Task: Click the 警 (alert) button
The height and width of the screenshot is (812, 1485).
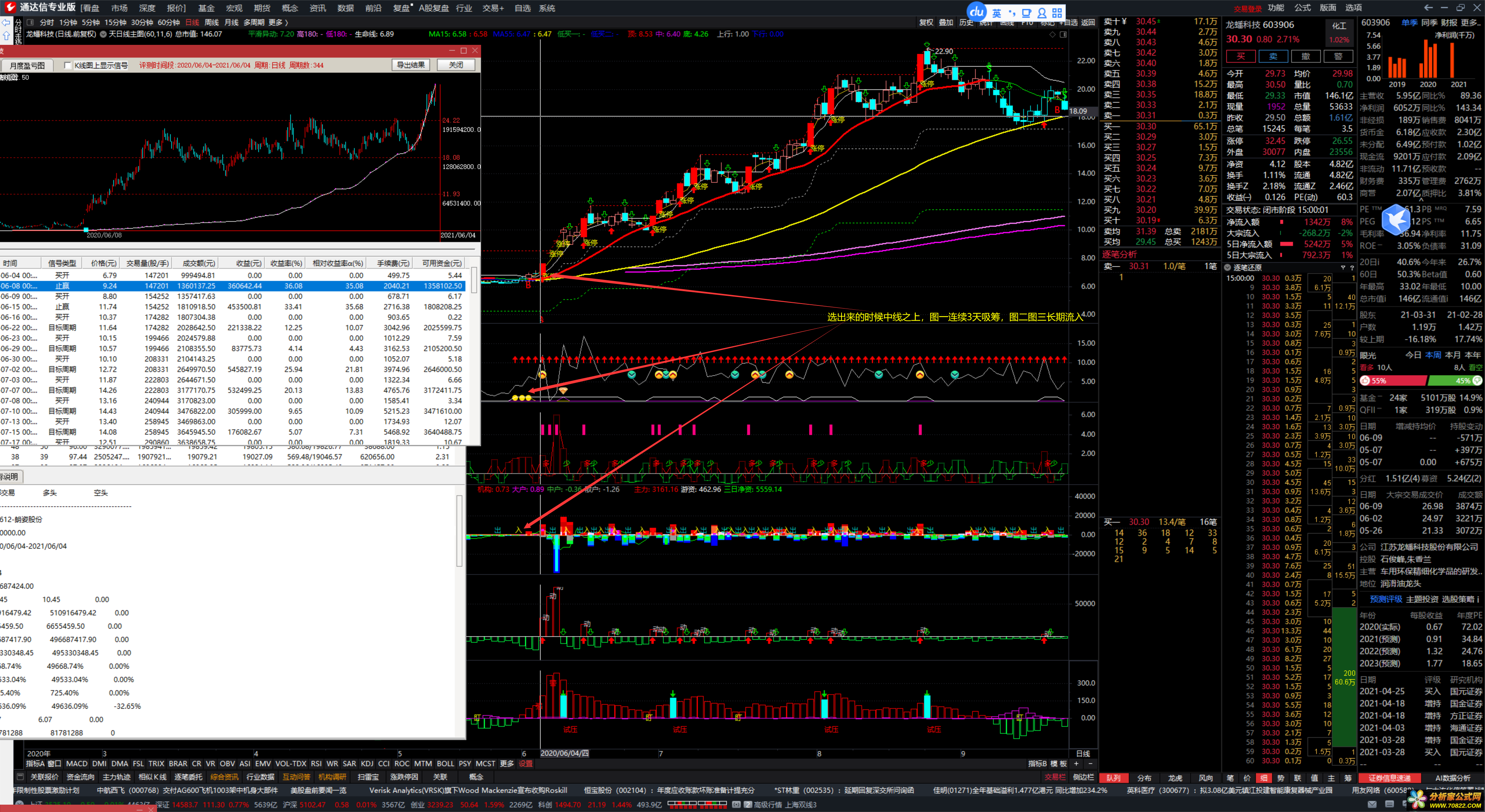Action: 1338,56
